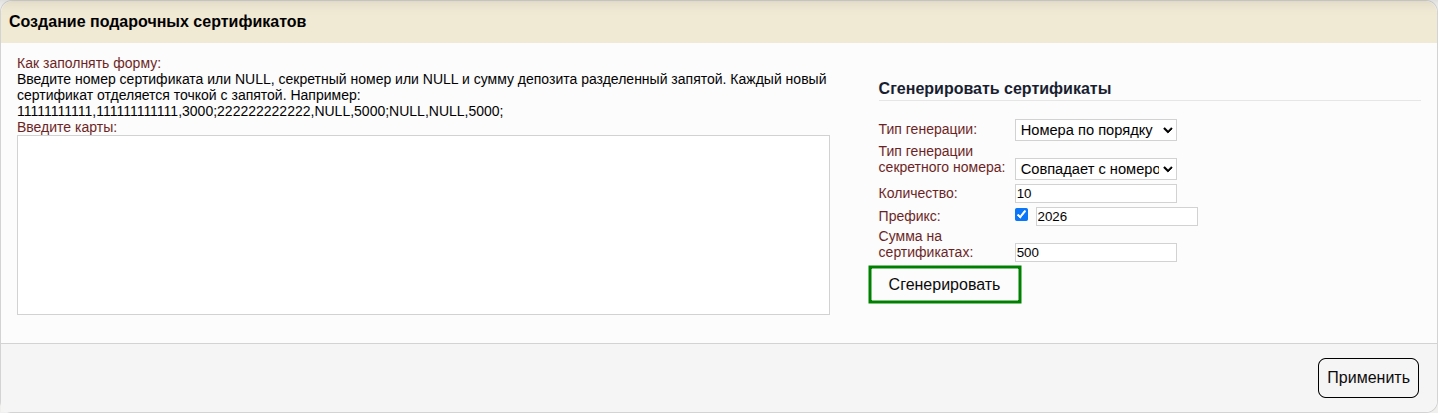Click the 'Количество:' label text
The image size is (1438, 413).
click(918, 193)
